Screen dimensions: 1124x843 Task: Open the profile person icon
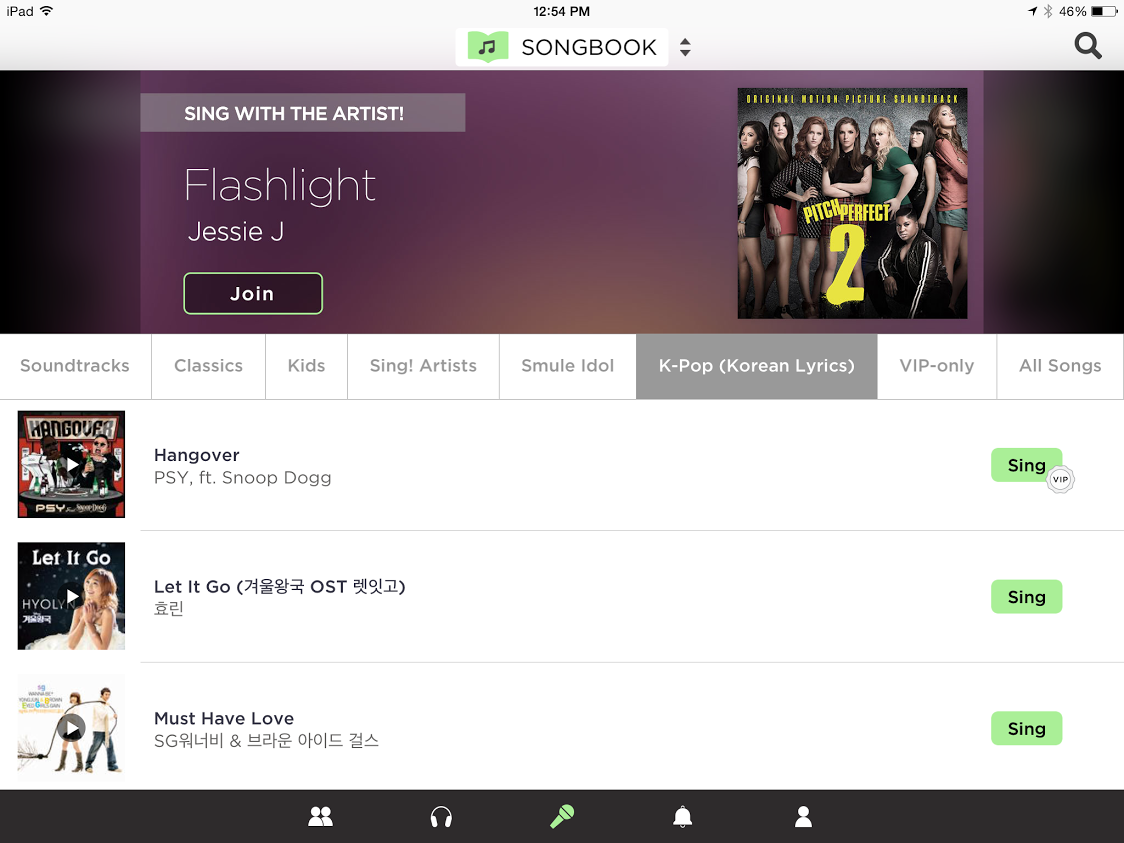804,816
